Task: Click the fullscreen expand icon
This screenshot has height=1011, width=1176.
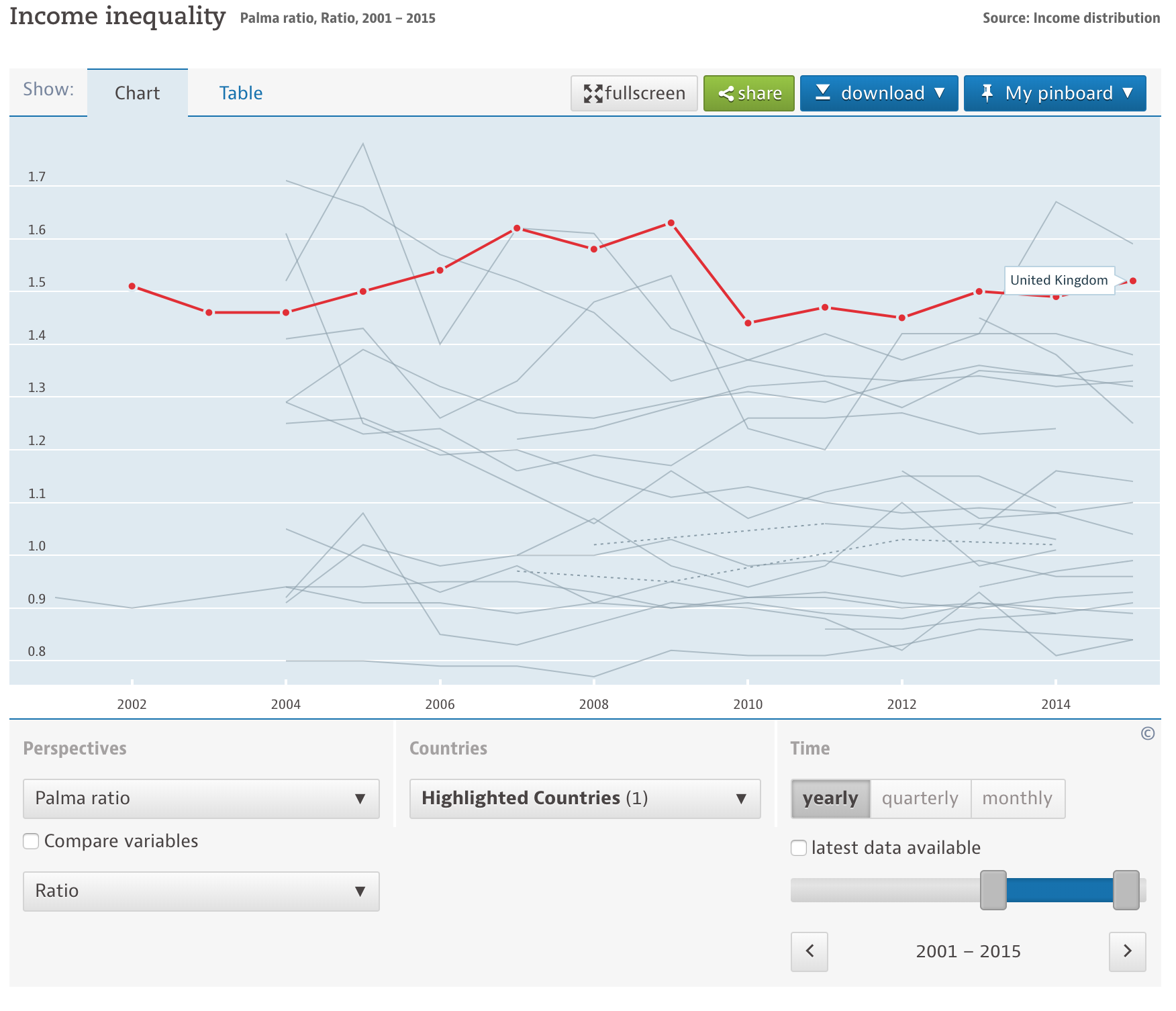Action: tap(593, 93)
